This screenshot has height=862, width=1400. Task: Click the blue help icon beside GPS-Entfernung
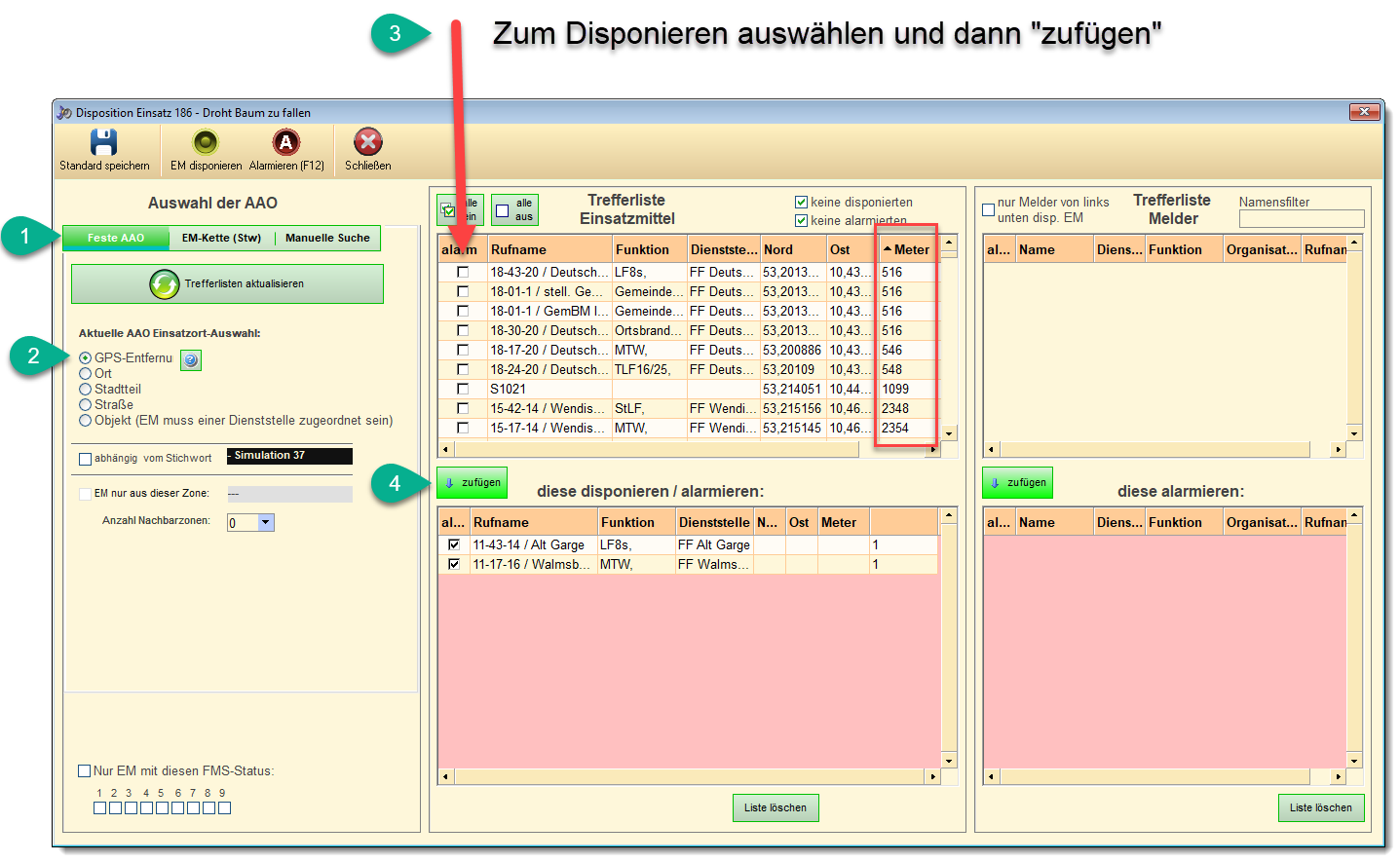coord(191,360)
